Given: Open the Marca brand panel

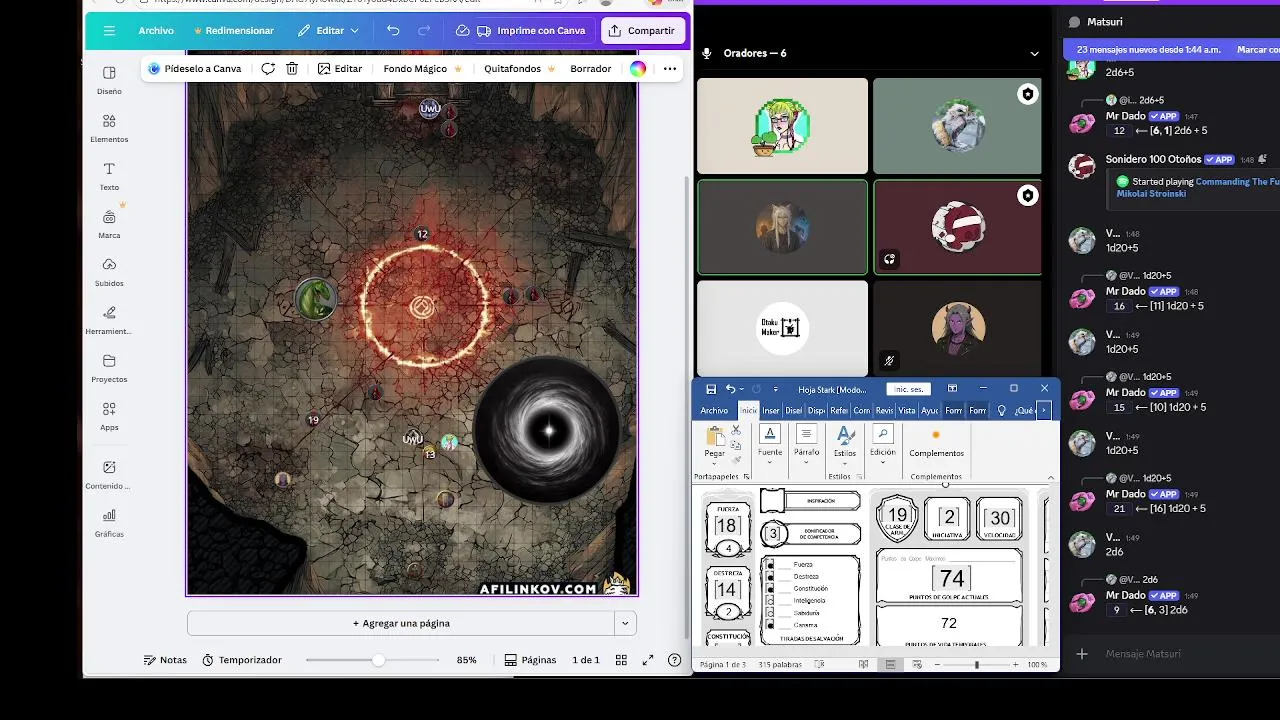Looking at the screenshot, I should [109, 223].
